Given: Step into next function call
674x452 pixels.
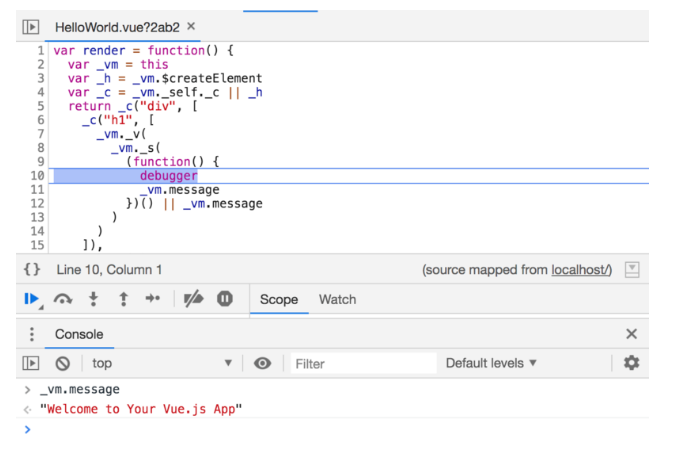Looking at the screenshot, I should point(93,299).
